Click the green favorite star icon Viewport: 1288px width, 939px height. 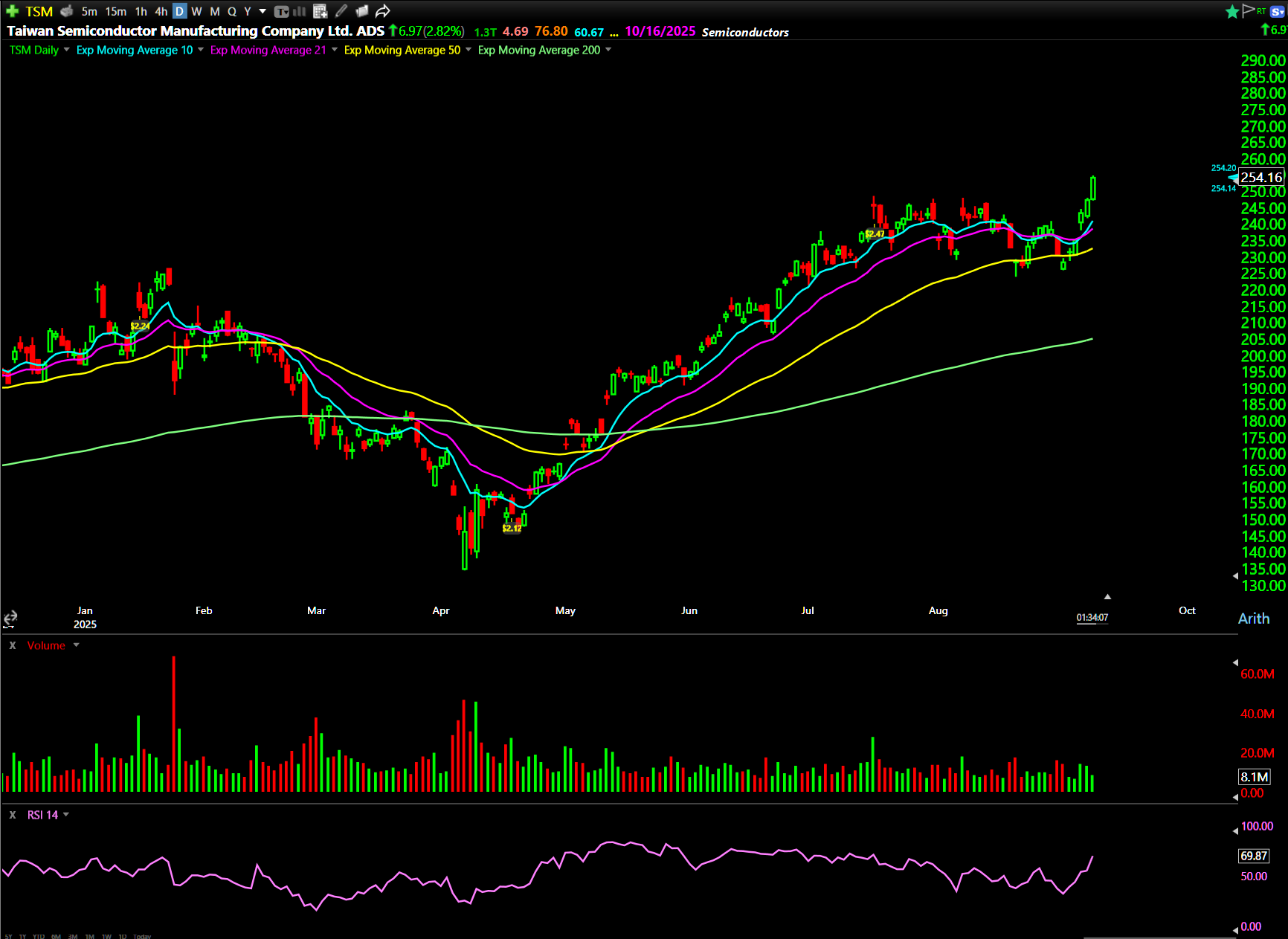pos(1232,11)
